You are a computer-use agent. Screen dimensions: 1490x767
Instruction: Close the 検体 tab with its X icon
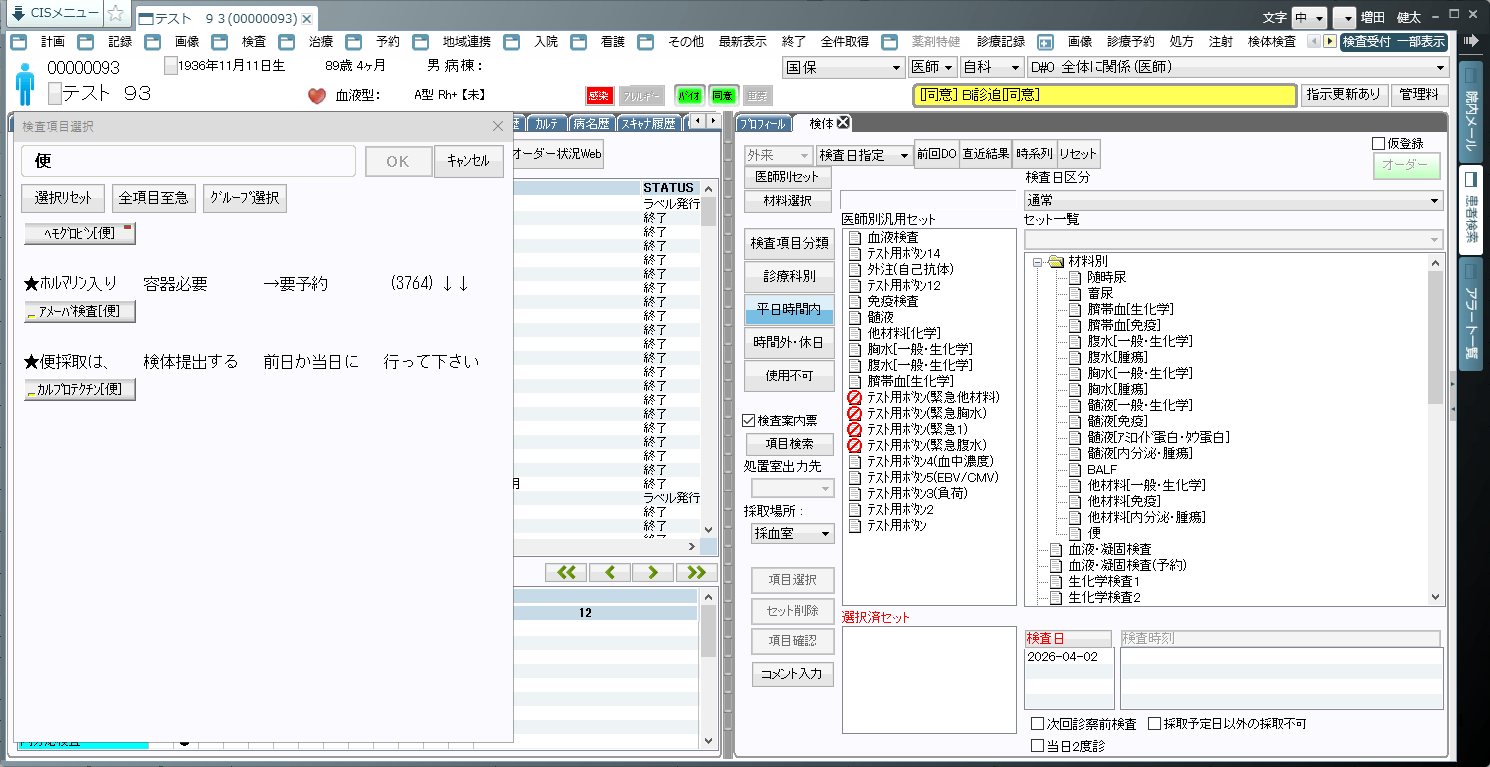[x=843, y=123]
